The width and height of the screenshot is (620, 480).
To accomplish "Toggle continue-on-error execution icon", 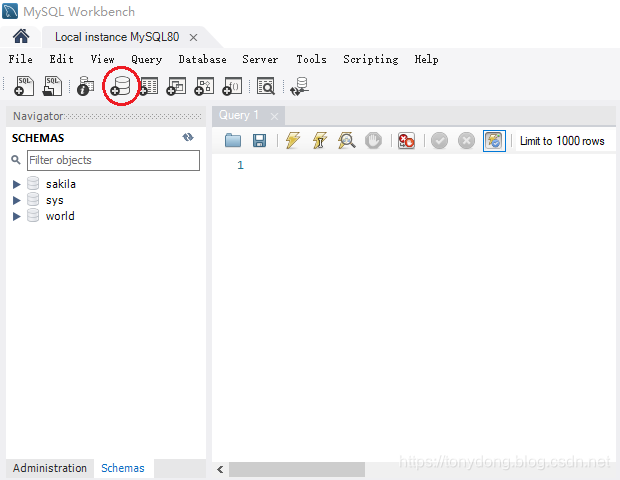I will (x=406, y=140).
